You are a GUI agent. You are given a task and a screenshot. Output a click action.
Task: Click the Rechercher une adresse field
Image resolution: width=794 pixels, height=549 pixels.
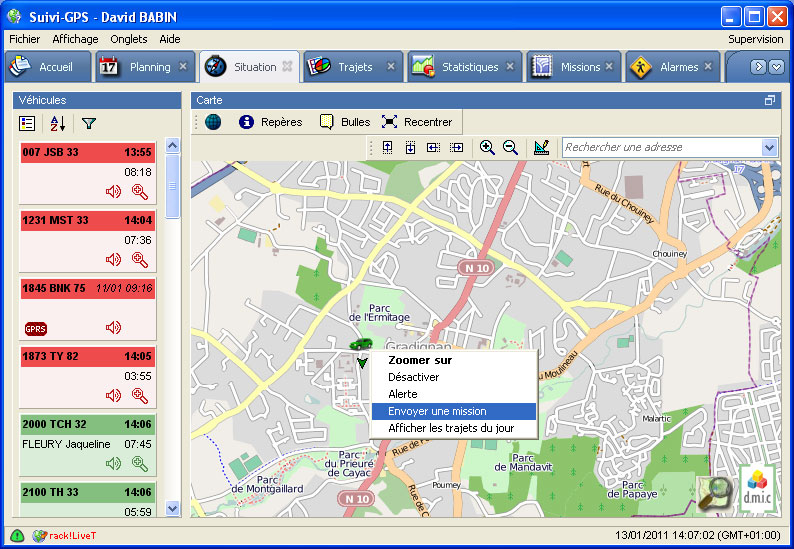tap(662, 147)
